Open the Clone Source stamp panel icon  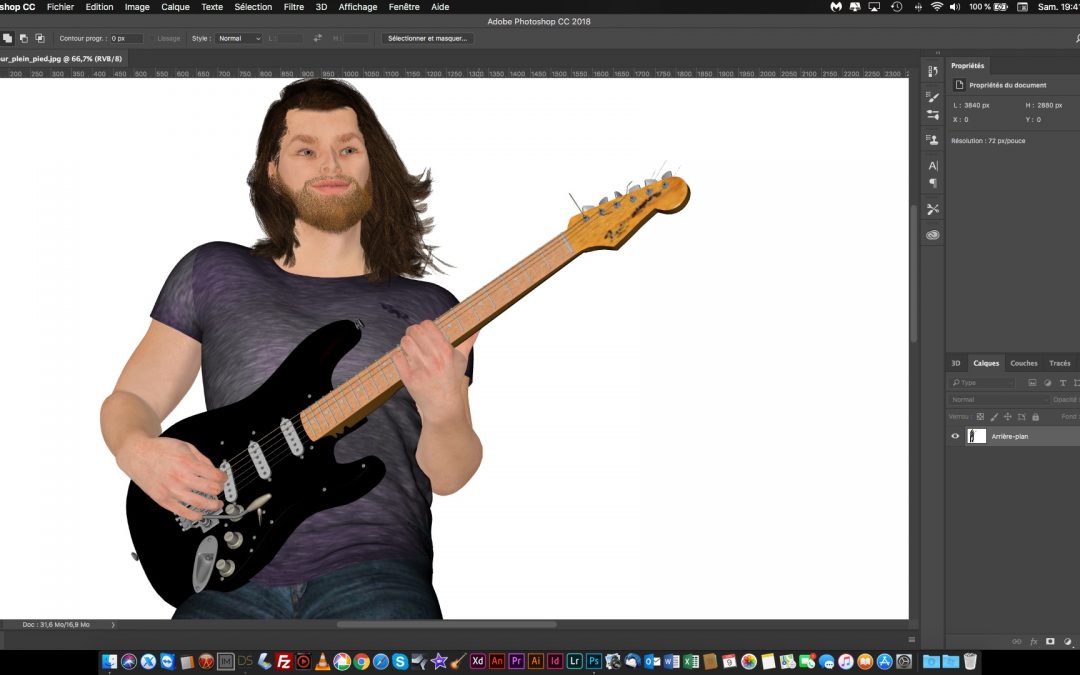pos(933,140)
